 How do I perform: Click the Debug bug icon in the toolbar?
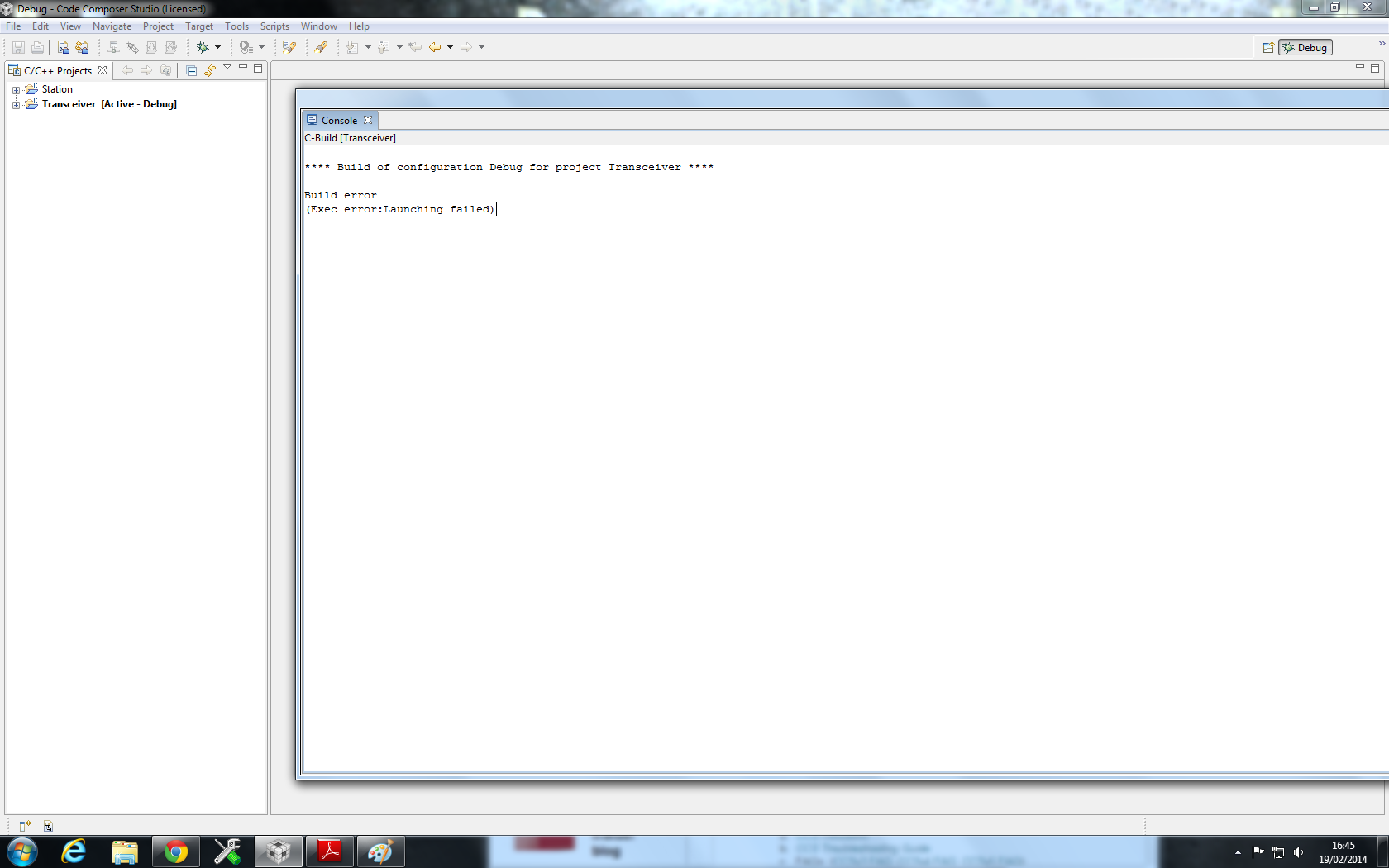(203, 47)
